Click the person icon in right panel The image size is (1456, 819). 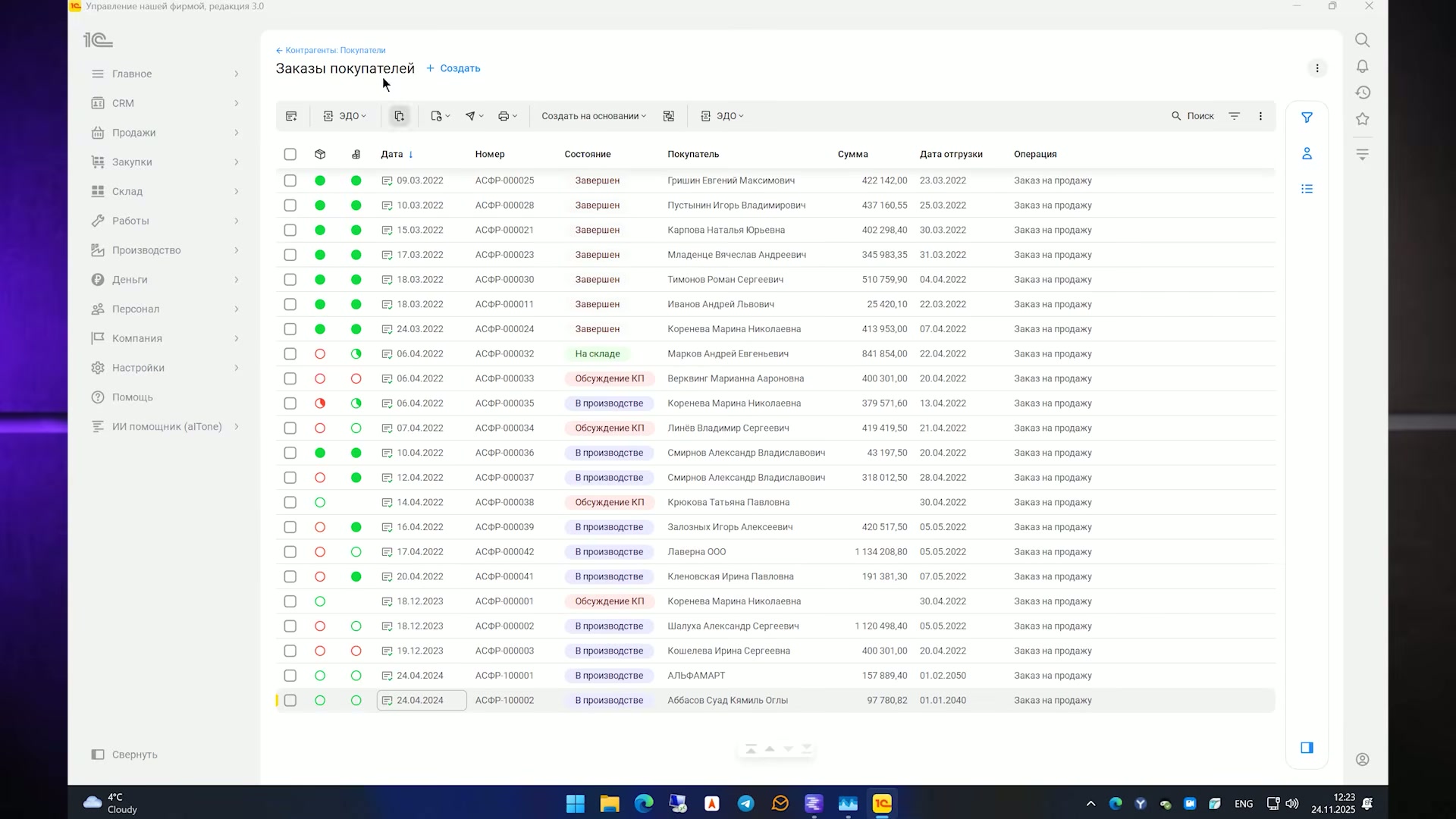point(1307,153)
